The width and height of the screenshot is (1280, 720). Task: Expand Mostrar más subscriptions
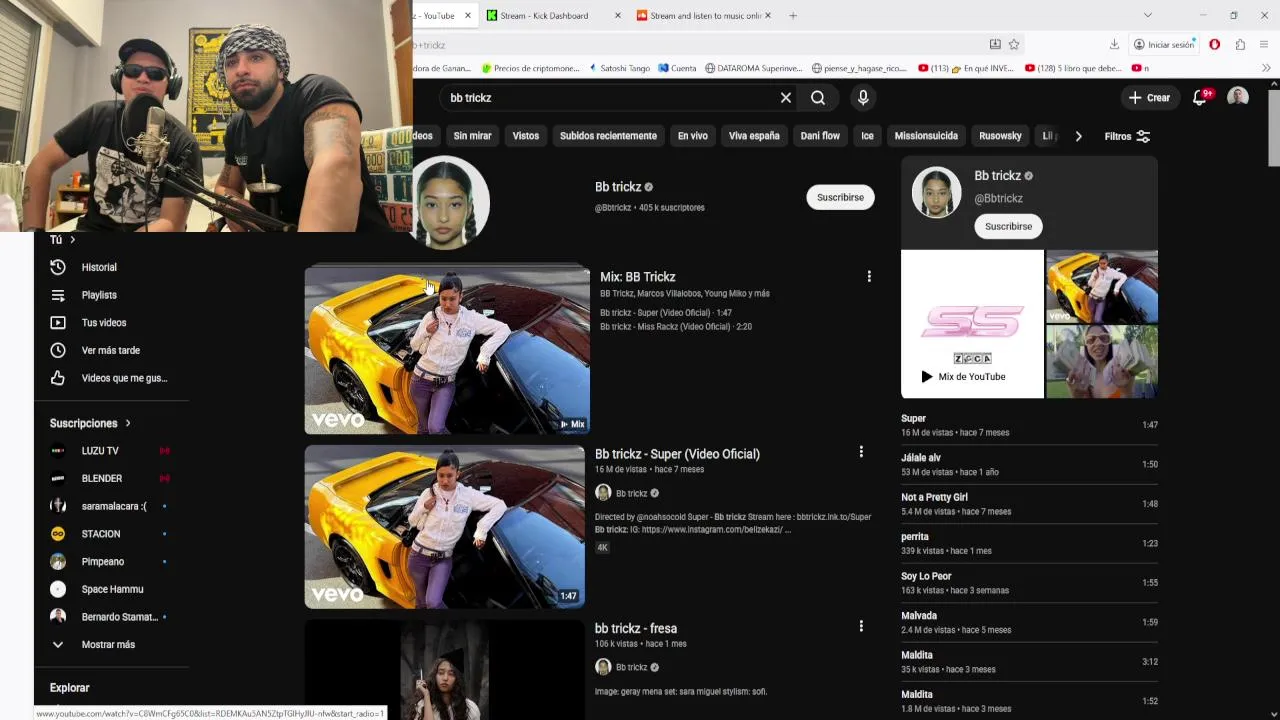[110, 645]
